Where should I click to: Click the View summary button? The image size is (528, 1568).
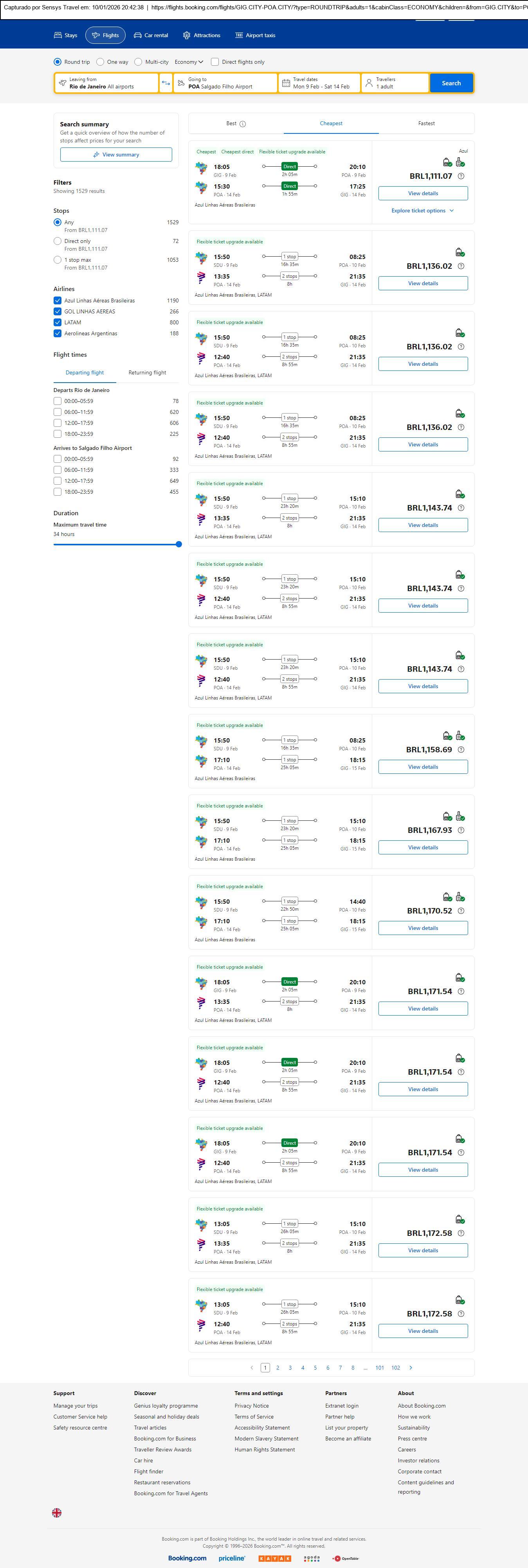pos(116,155)
